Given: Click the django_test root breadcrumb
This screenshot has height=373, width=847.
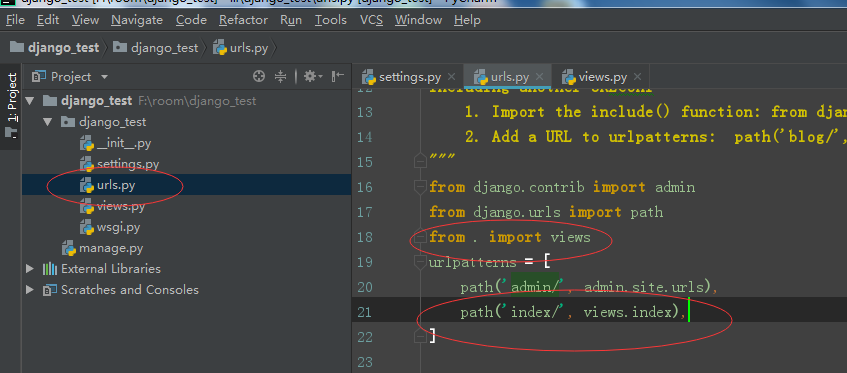Looking at the screenshot, I should [x=55, y=48].
